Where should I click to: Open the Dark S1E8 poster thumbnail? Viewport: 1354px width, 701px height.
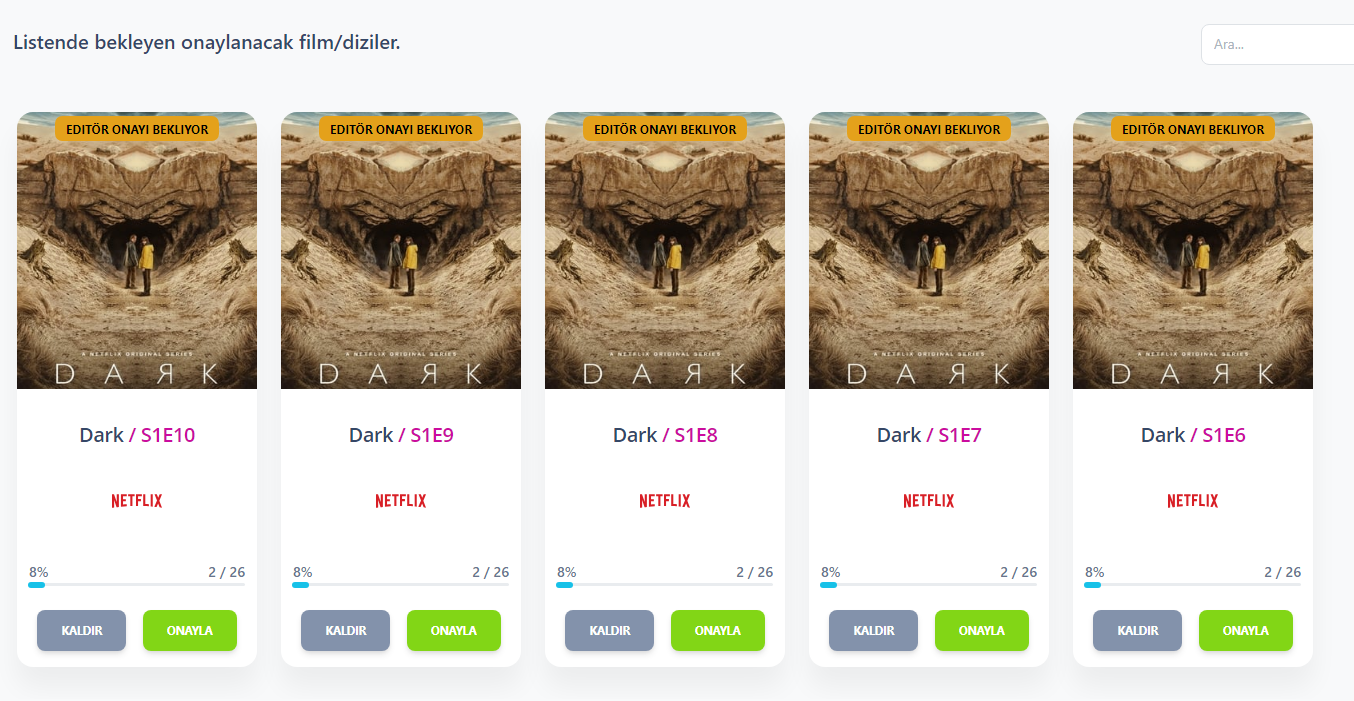point(665,250)
